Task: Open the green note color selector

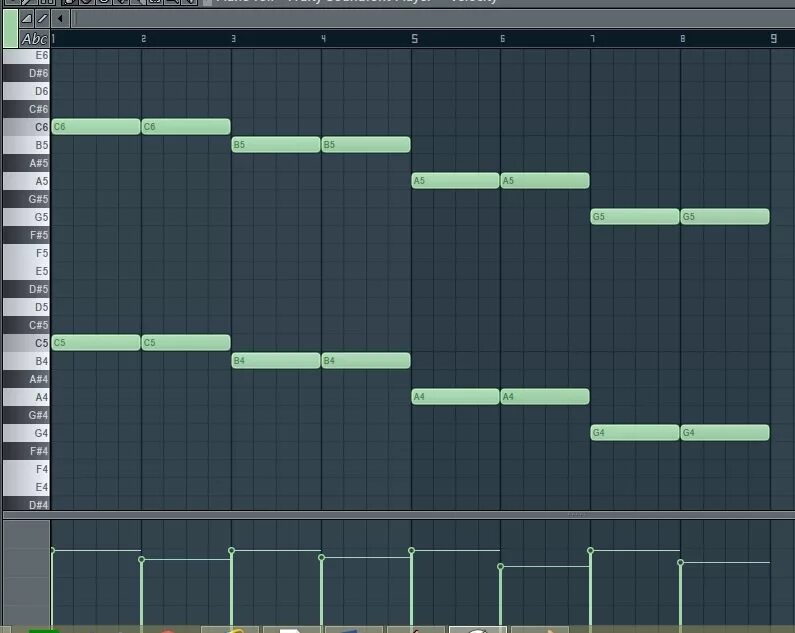Action: click(x=10, y=28)
